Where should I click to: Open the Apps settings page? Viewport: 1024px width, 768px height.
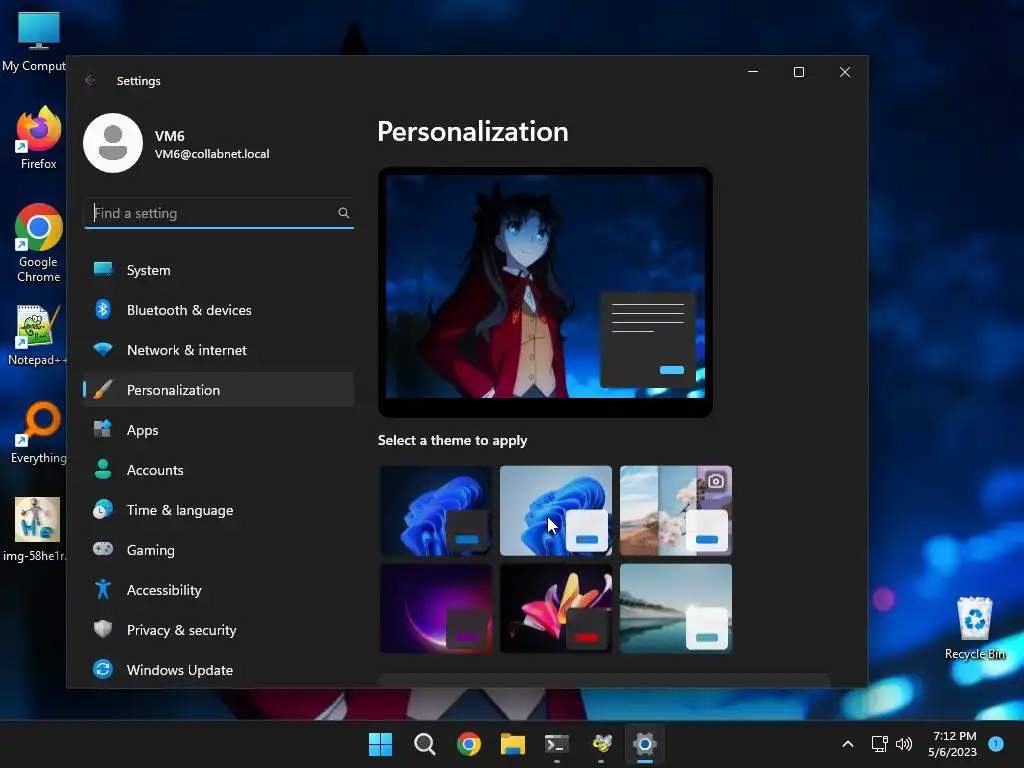[x=218, y=430]
